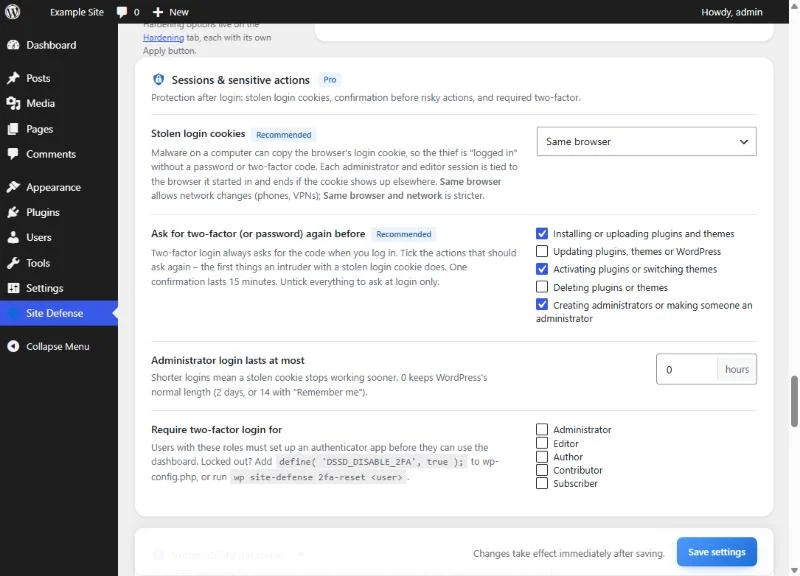Click 'Require two-factor login for' label
The height and width of the screenshot is (576, 800).
click(x=216, y=430)
